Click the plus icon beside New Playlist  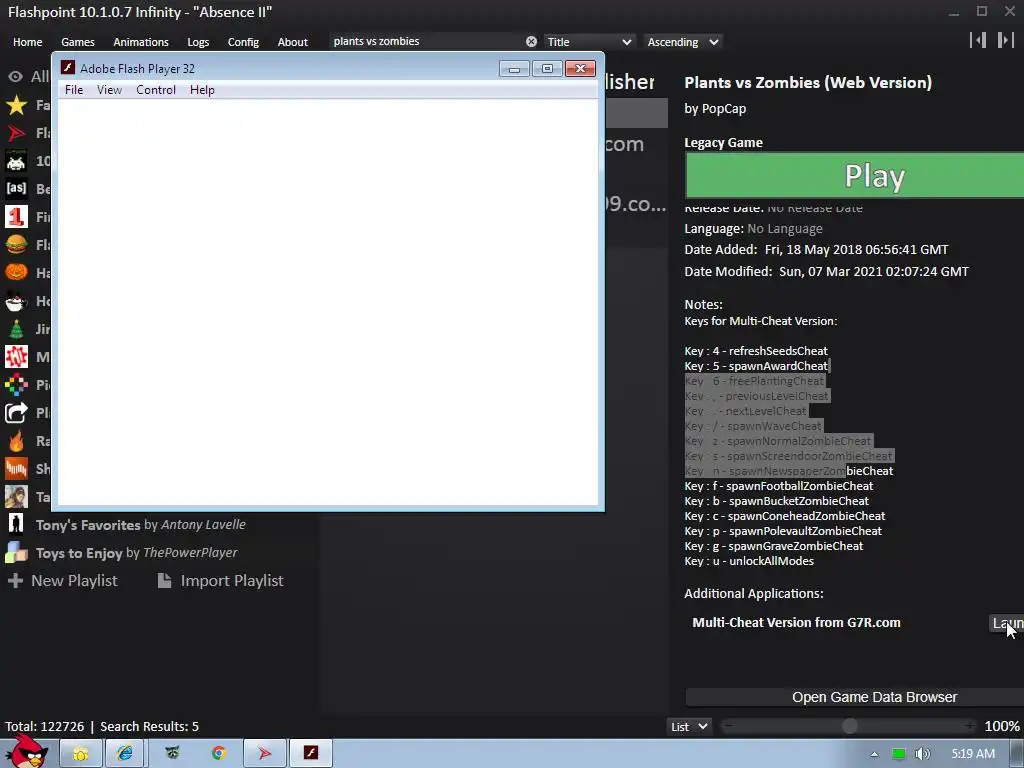pyautogui.click(x=16, y=581)
